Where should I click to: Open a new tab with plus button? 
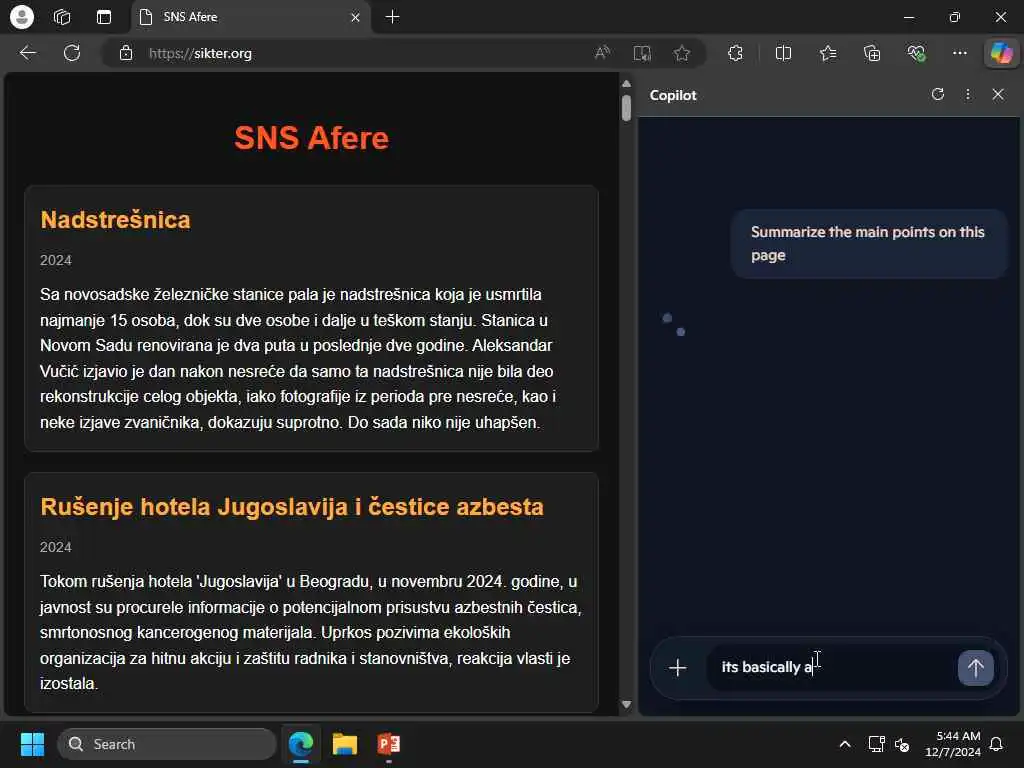[x=392, y=17]
